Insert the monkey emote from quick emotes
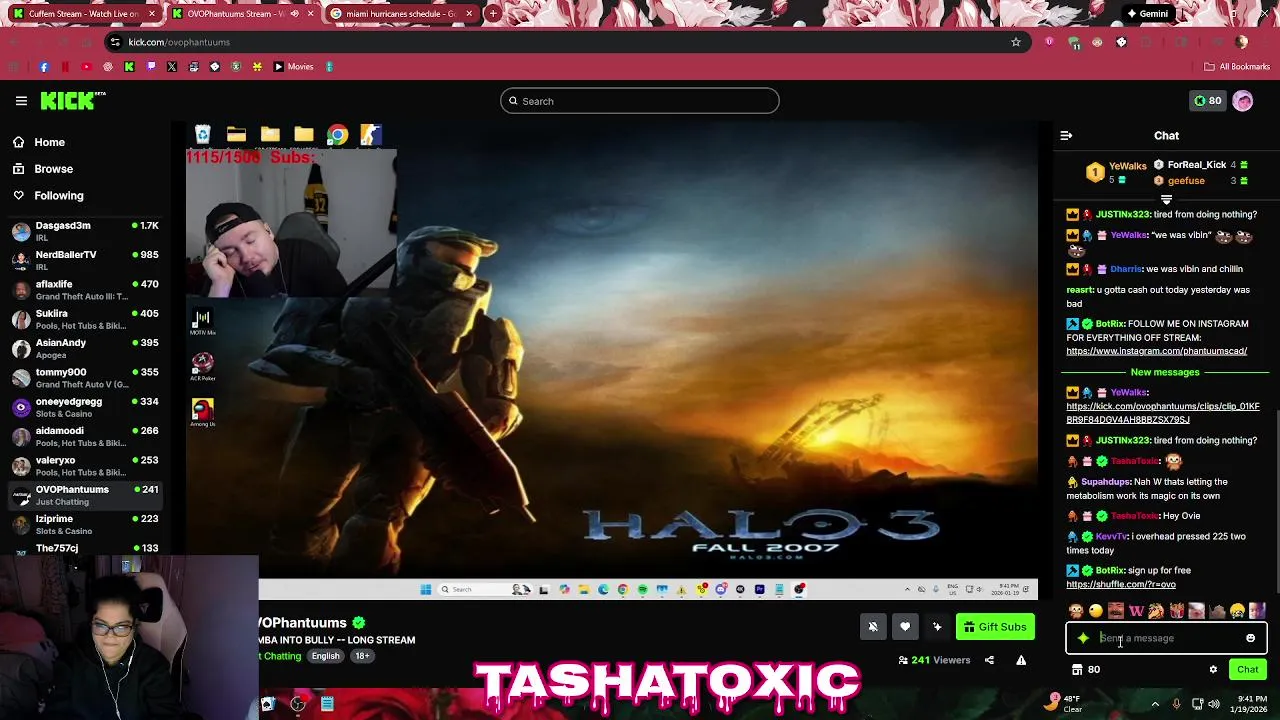Image resolution: width=1280 pixels, height=720 pixels. pyautogui.click(x=1076, y=611)
